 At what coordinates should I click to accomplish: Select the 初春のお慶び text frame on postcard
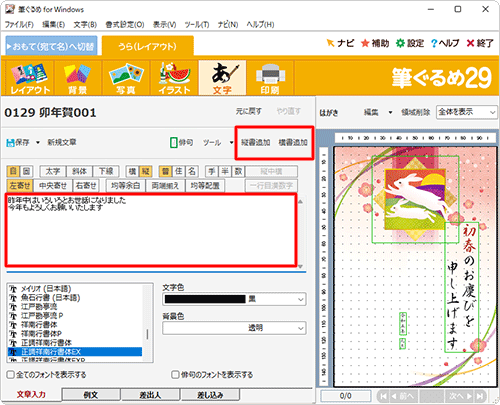pos(462,287)
